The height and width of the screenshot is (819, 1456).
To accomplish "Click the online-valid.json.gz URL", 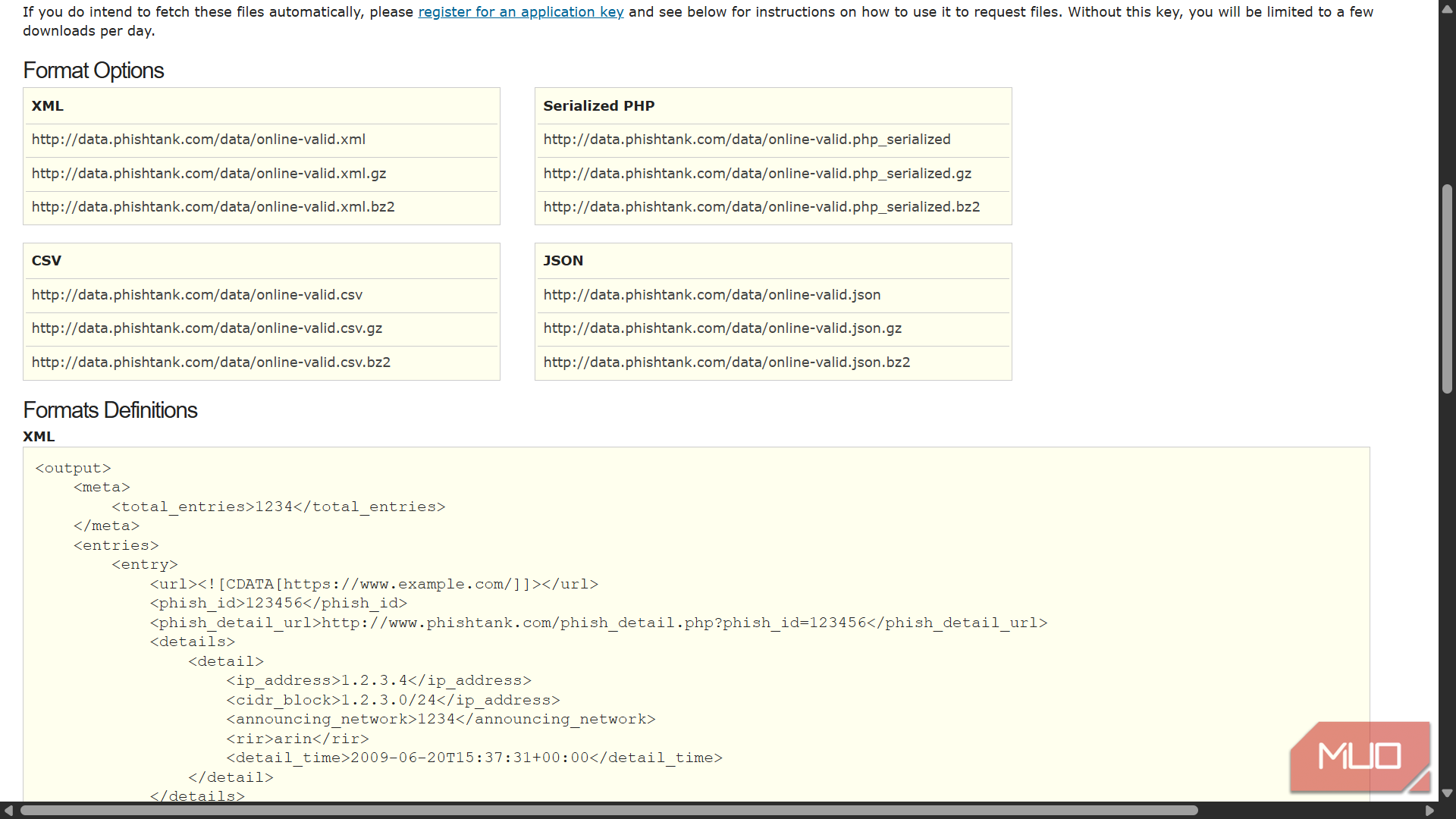I will point(723,328).
